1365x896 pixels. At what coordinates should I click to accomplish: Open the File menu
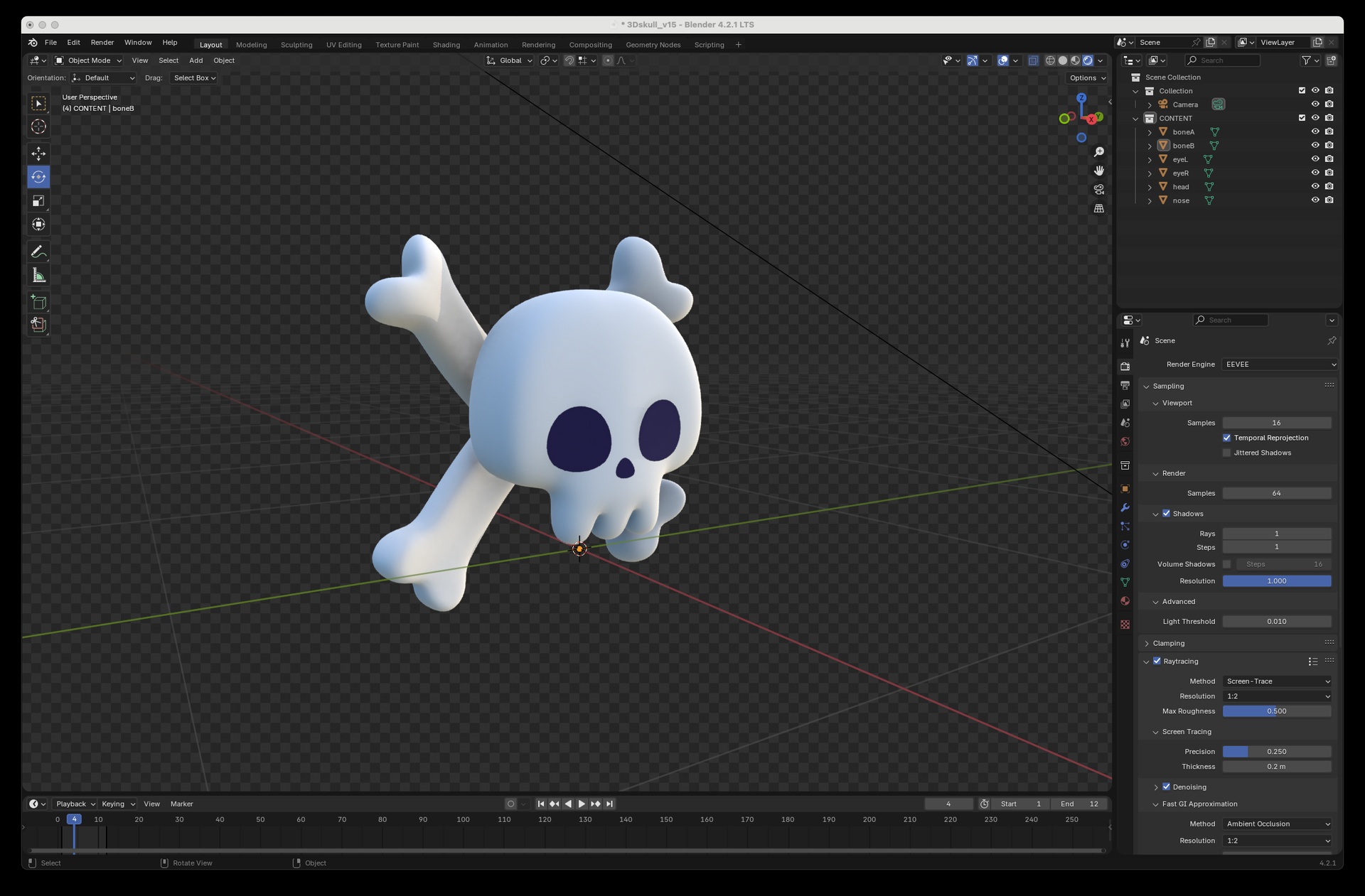click(50, 43)
